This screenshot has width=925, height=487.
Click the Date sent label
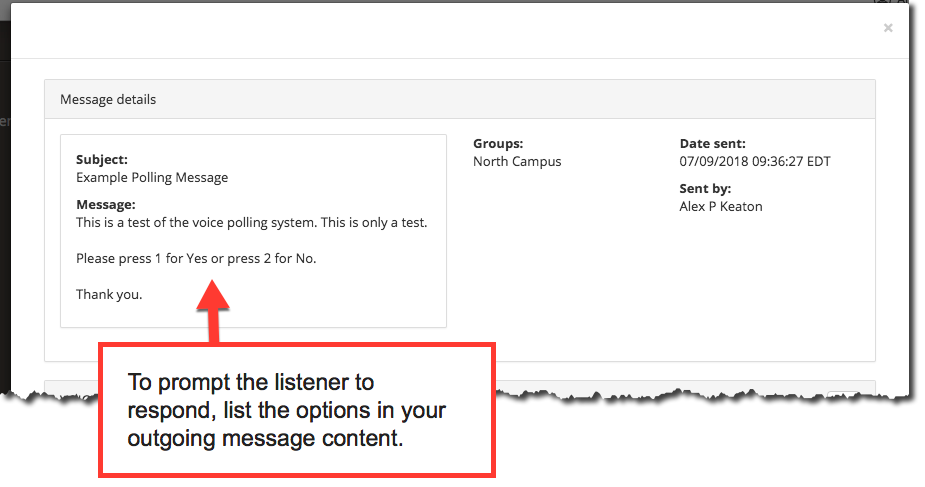713,143
